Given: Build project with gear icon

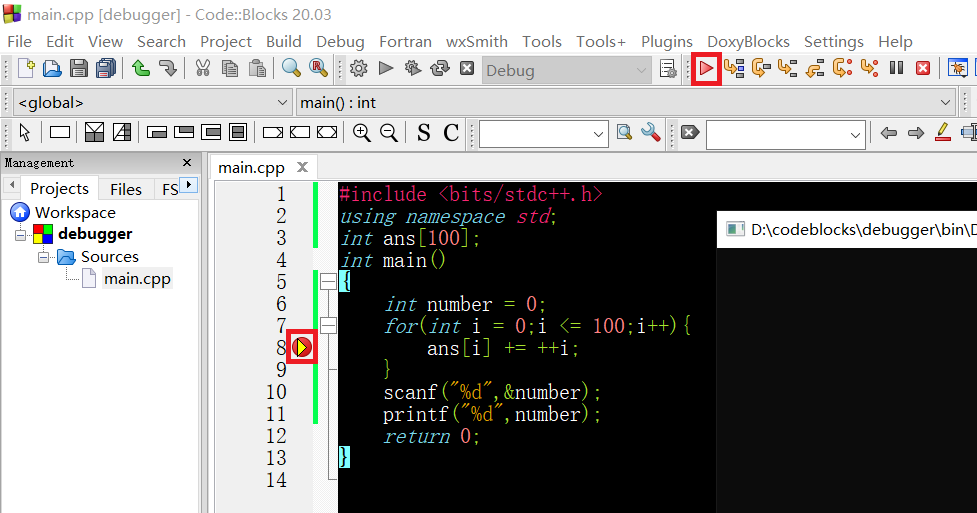Looking at the screenshot, I should pos(358,68).
